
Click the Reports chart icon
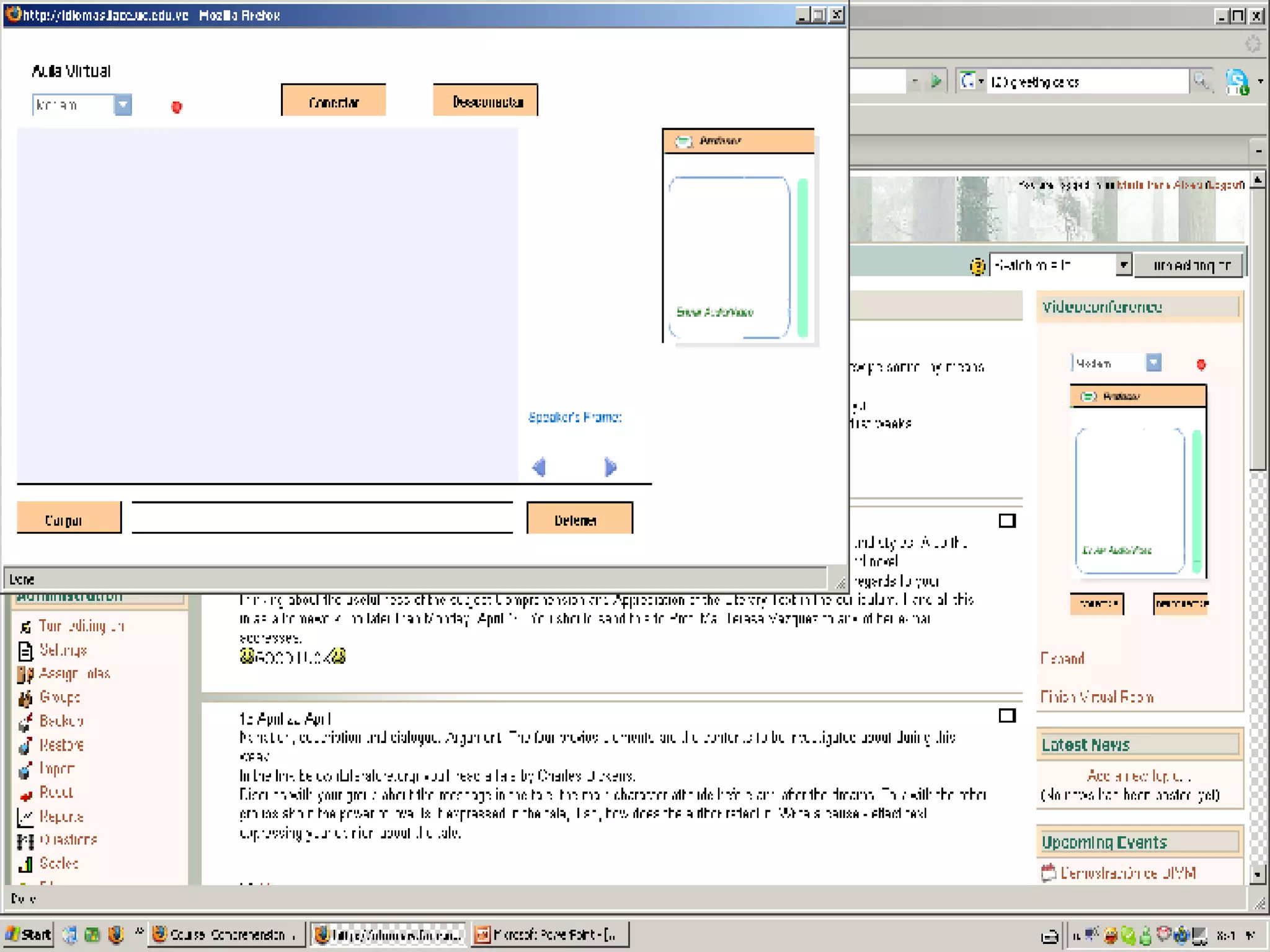click(25, 817)
